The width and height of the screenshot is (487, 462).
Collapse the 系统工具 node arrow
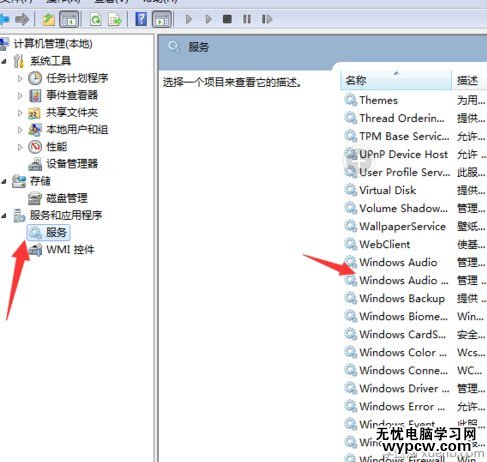(4, 61)
